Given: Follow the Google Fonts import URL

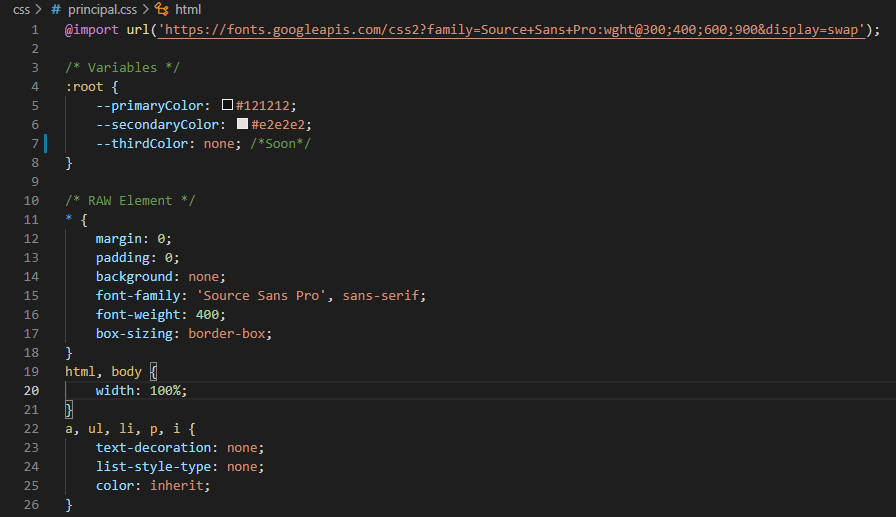Looking at the screenshot, I should pyautogui.click(x=511, y=30).
